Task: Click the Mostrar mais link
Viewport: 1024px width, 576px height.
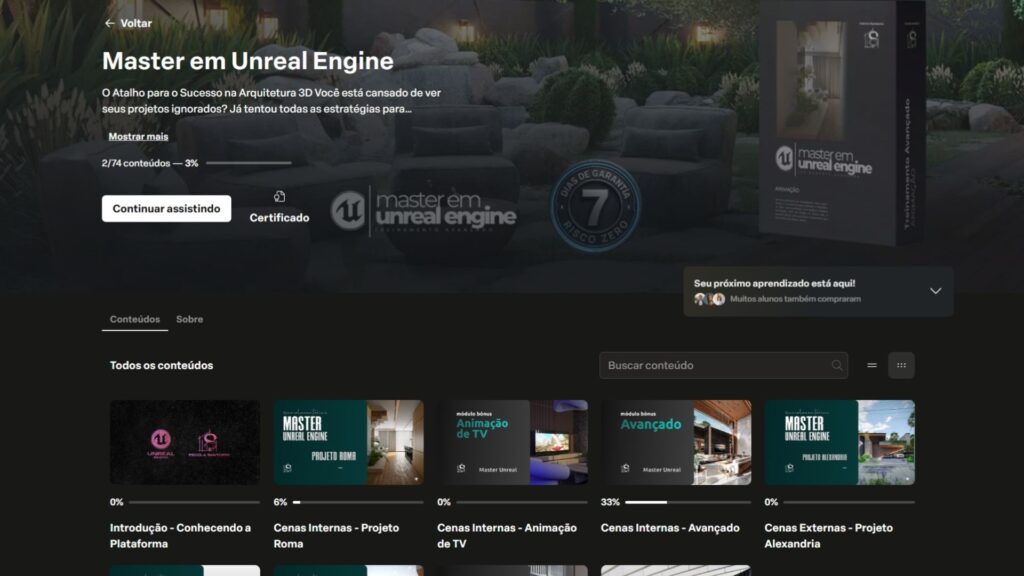Action: tap(138, 136)
